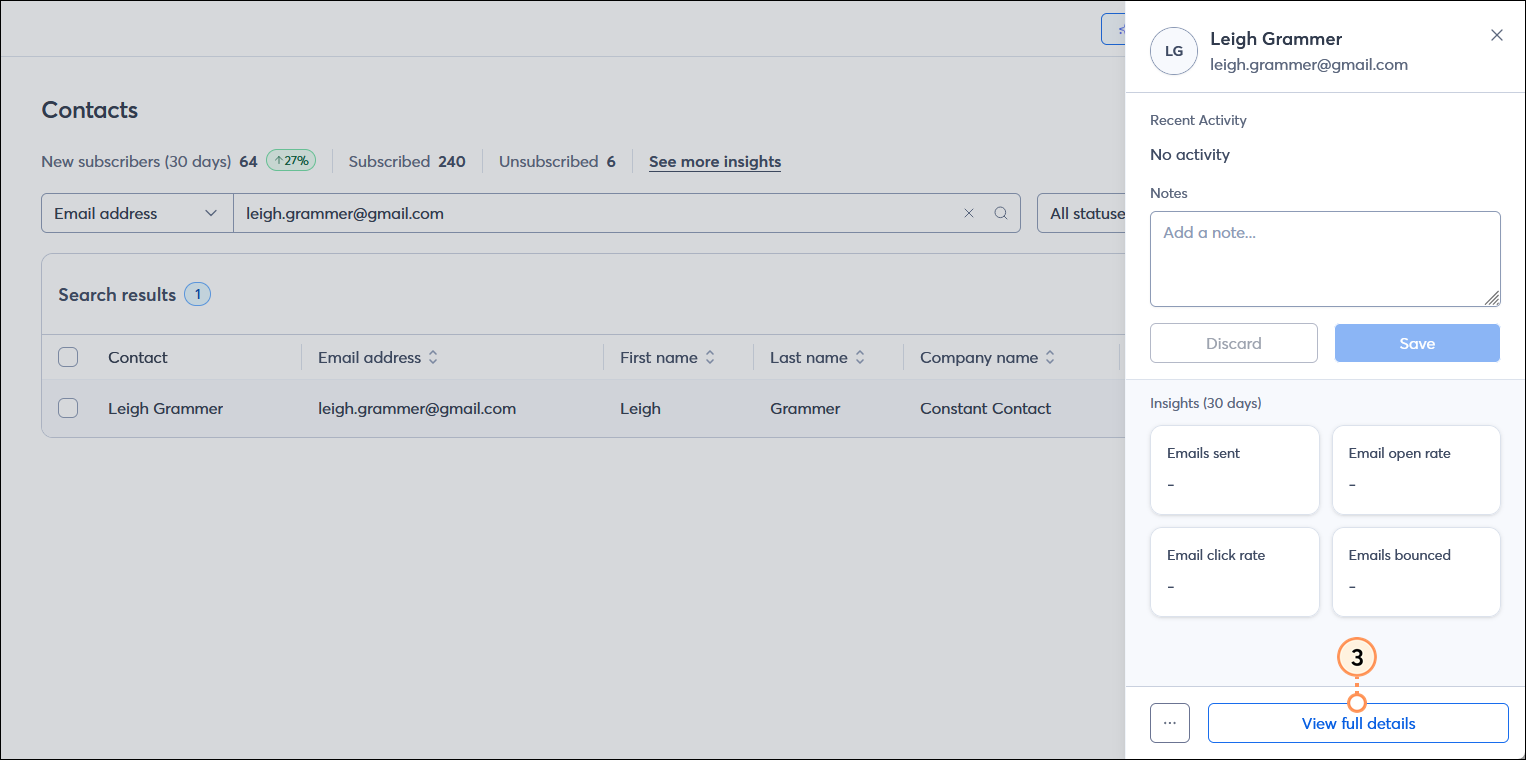Image resolution: width=1526 pixels, height=760 pixels.
Task: Open the All statuses filter dropdown
Action: pyautogui.click(x=1083, y=213)
